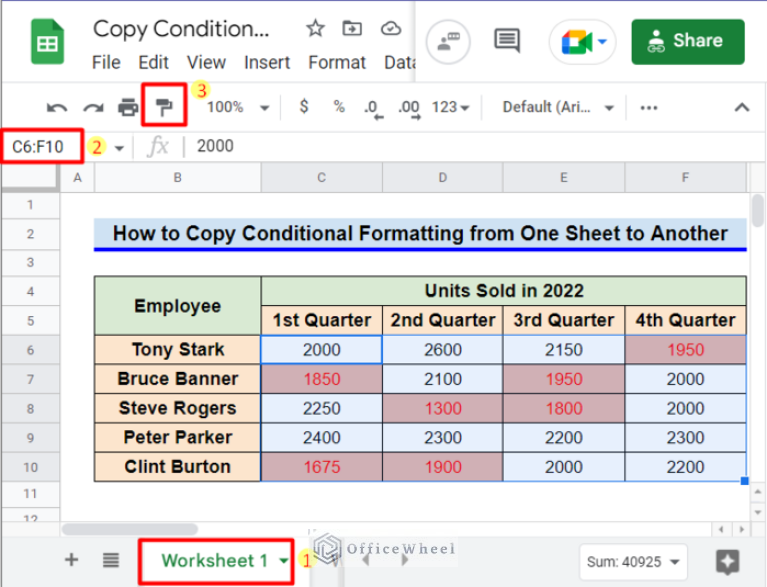Click the Name box showing C6:F10
The width and height of the screenshot is (767, 587).
[x=40, y=147]
